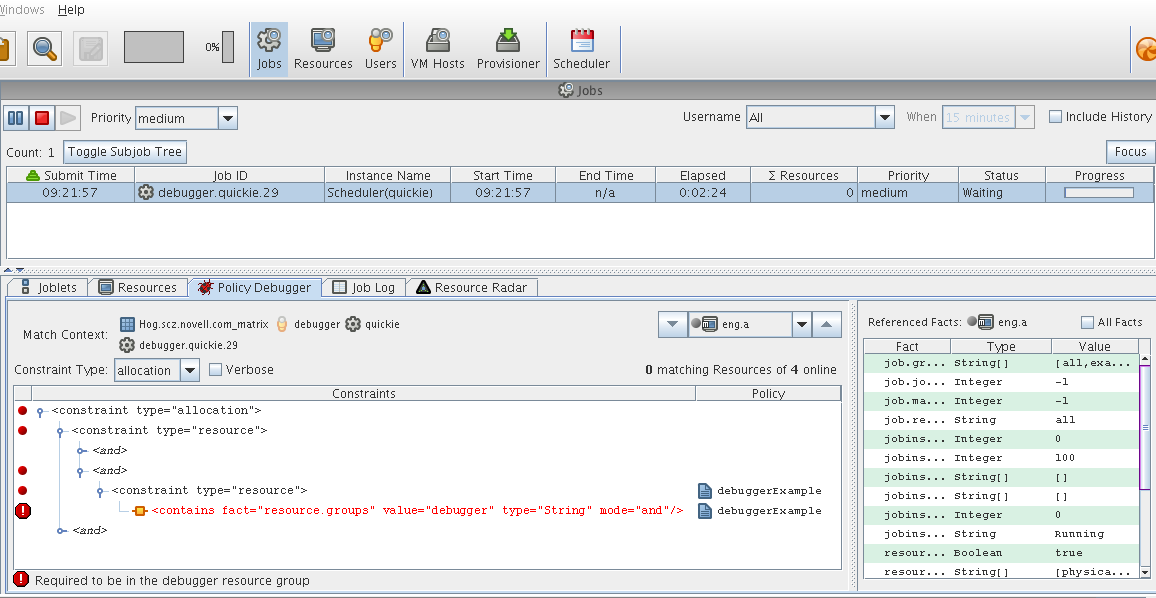Open the Username All dropdown

(x=885, y=117)
